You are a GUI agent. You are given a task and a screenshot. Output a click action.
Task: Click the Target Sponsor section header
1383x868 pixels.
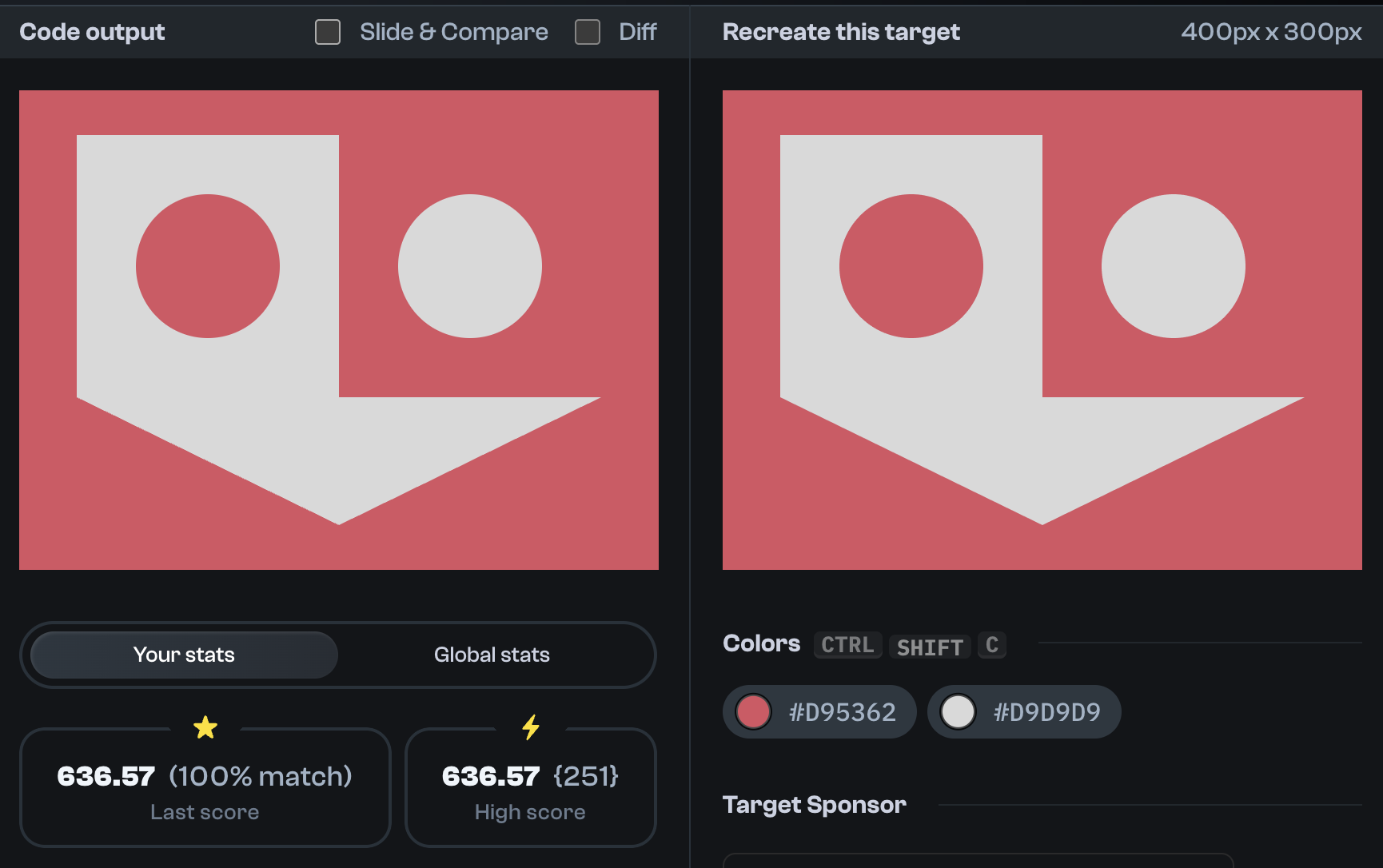click(814, 805)
